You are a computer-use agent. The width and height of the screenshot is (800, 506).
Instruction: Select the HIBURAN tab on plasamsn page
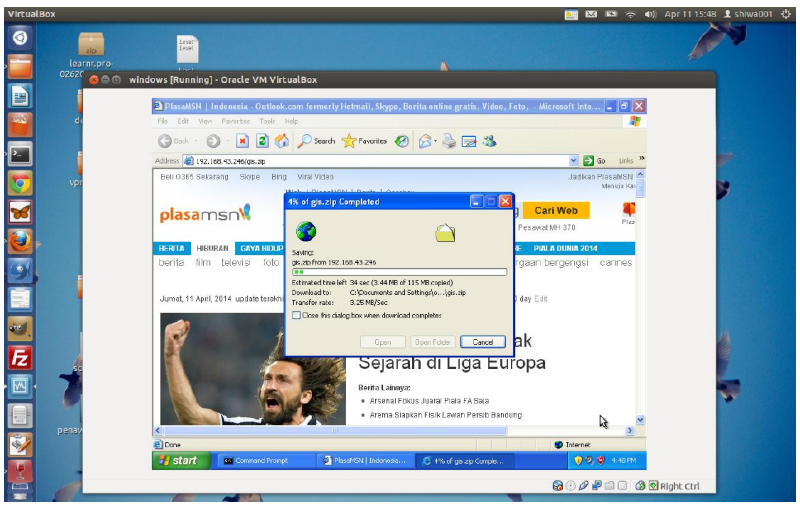tap(212, 248)
